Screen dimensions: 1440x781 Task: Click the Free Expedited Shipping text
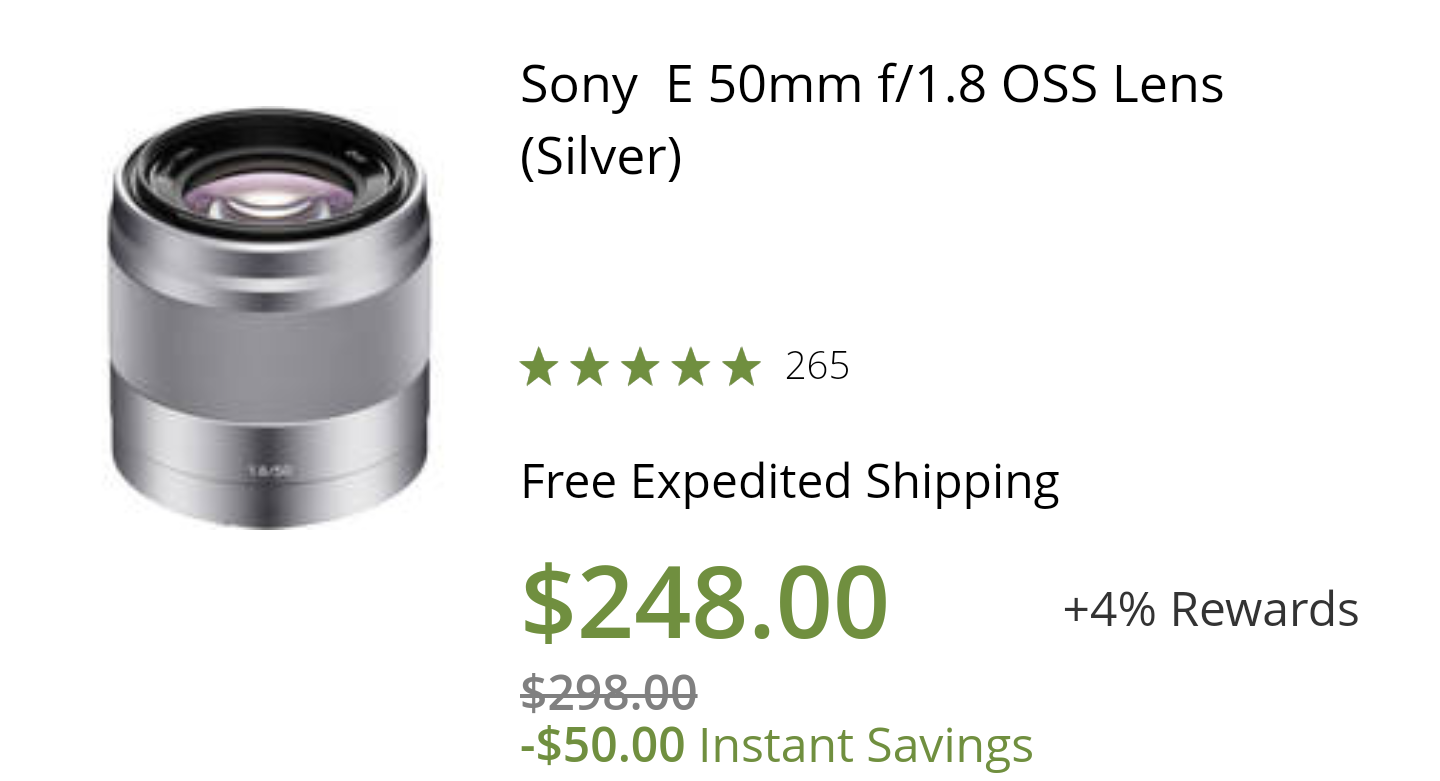click(x=790, y=482)
